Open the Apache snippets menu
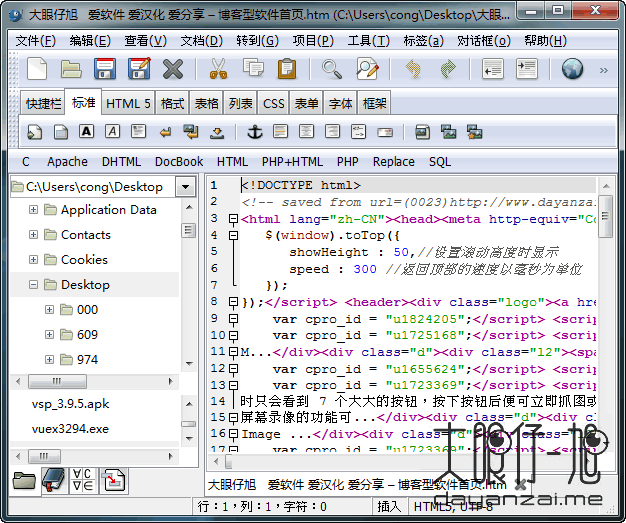Viewport: 626px width, 523px height. pyautogui.click(x=67, y=162)
